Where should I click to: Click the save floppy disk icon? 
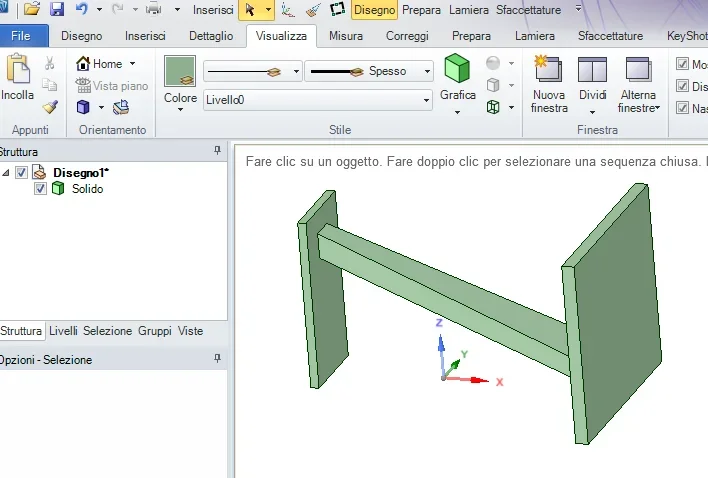pyautogui.click(x=57, y=9)
